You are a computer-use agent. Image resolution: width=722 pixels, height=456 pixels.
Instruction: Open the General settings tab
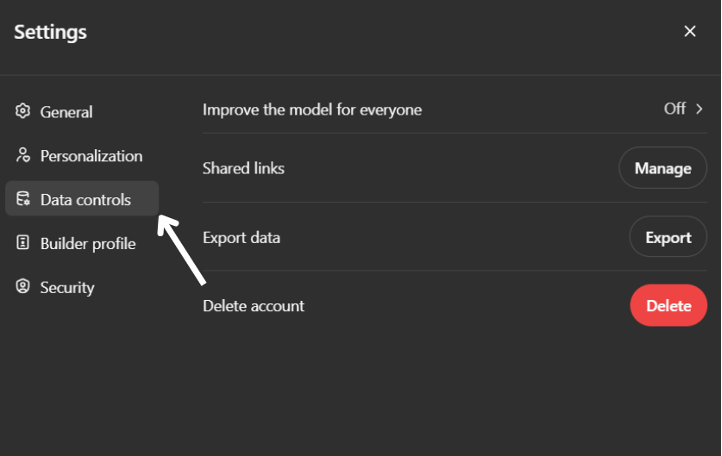[66, 112]
